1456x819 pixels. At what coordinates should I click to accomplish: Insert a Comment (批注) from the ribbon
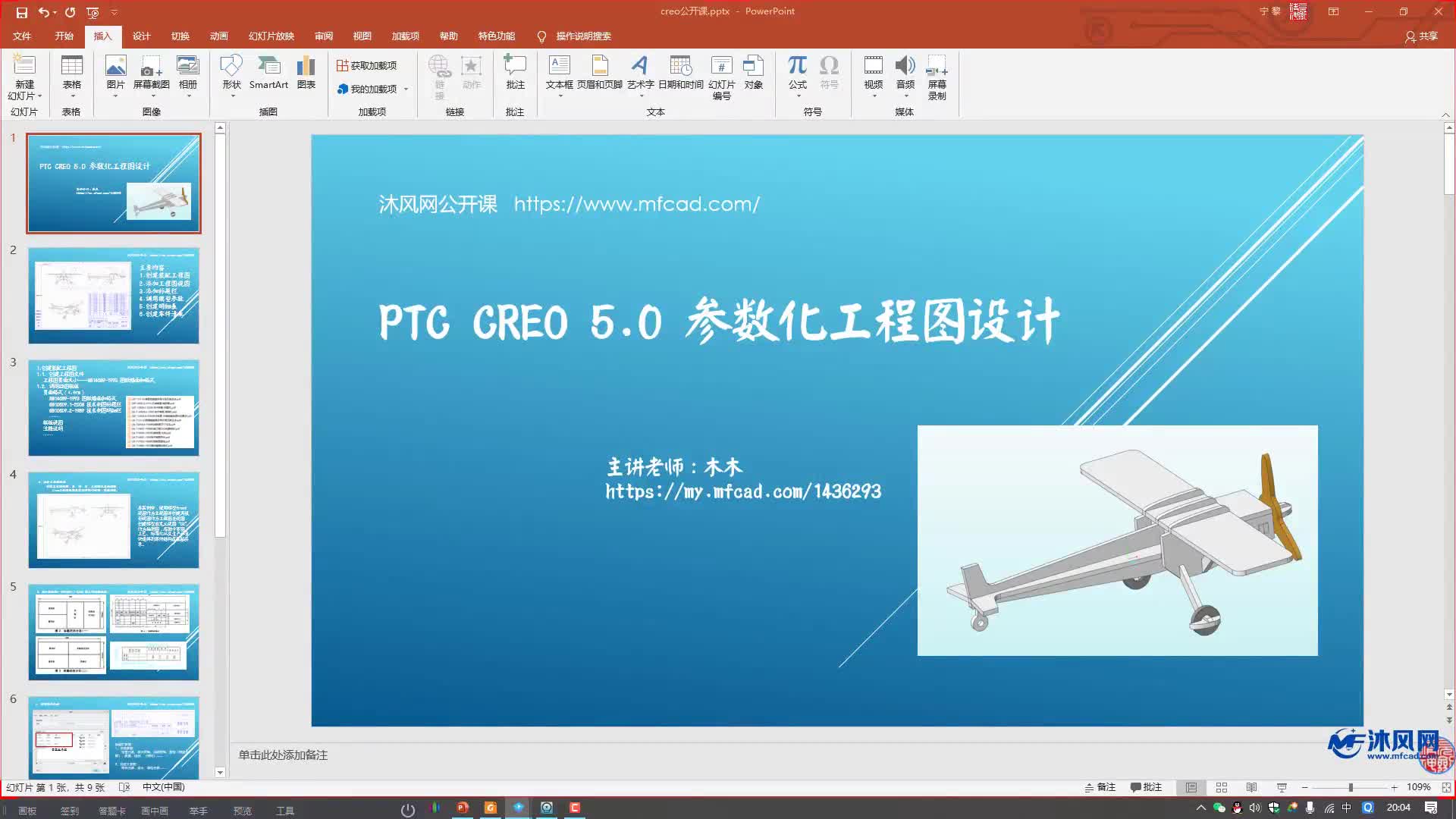(515, 74)
